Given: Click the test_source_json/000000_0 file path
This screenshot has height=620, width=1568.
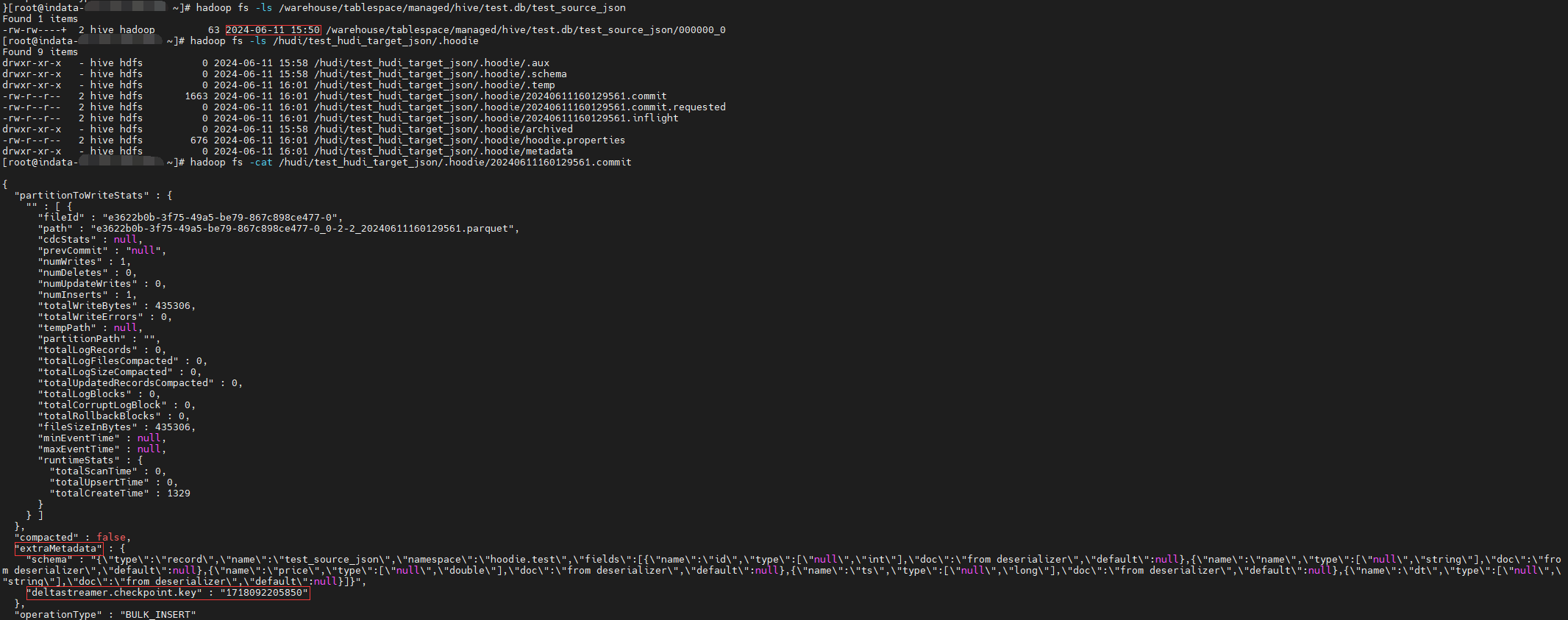Looking at the screenshot, I should click(x=525, y=30).
